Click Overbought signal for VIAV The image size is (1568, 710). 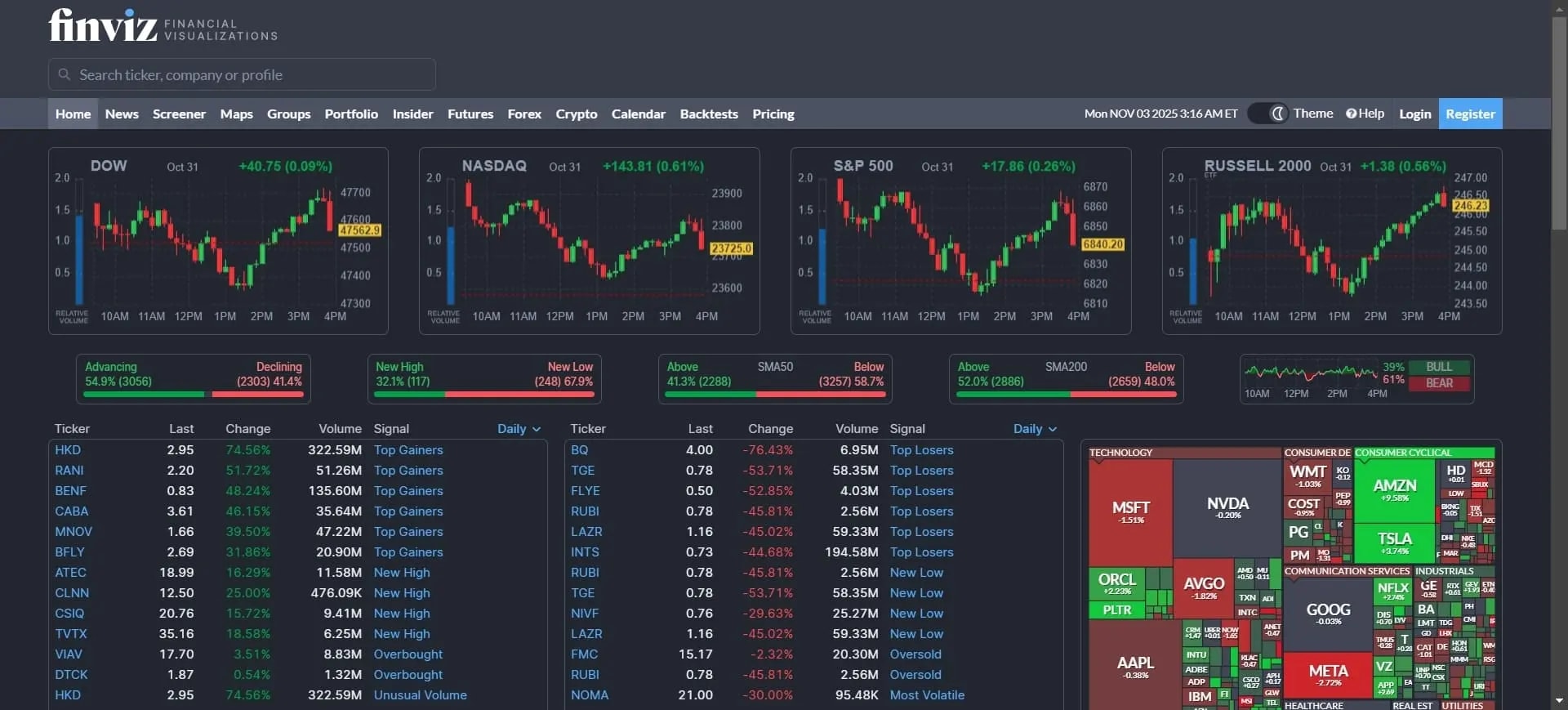[408, 654]
